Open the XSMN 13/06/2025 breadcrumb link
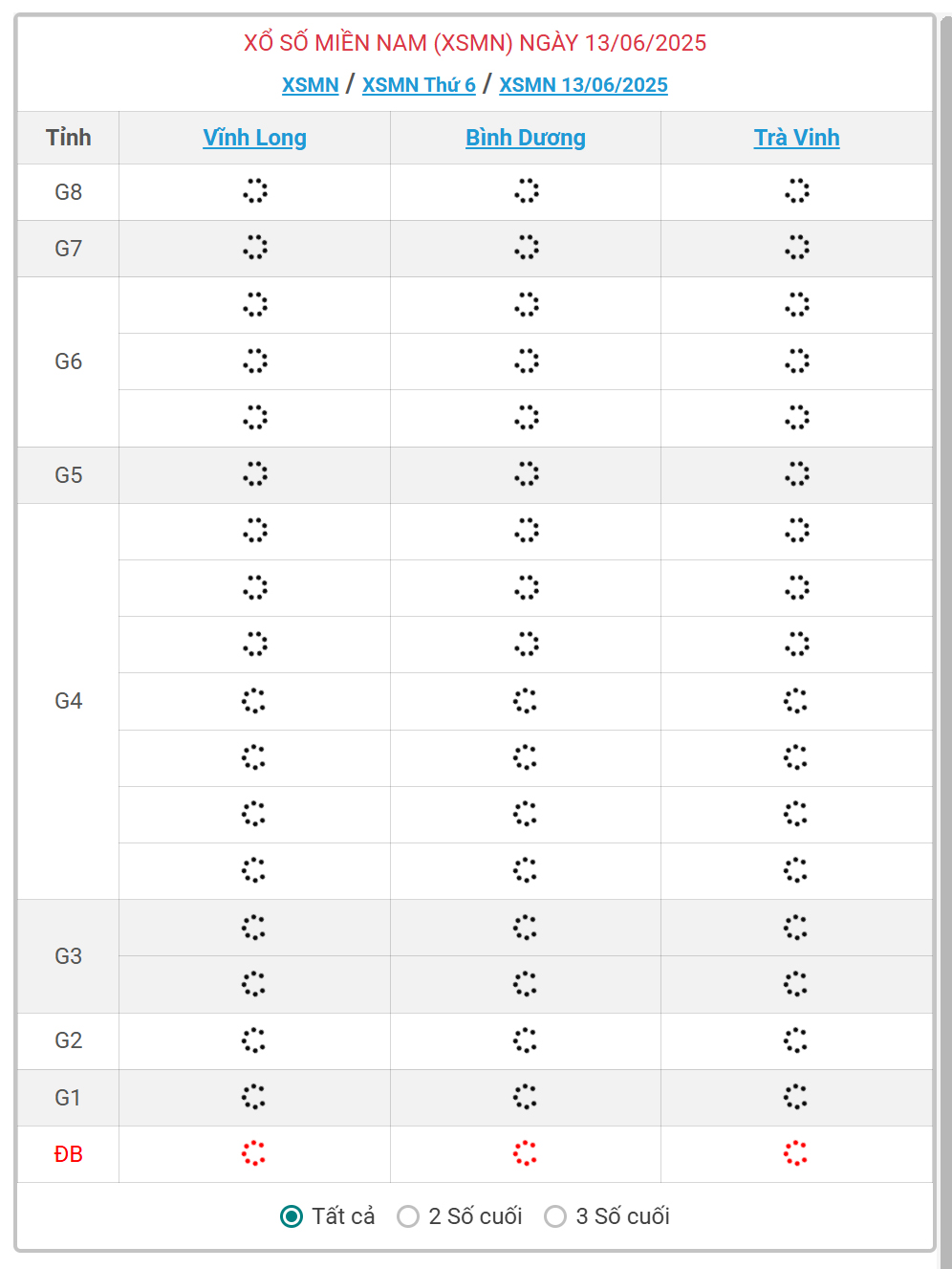The height and width of the screenshot is (1269, 952). pyautogui.click(x=583, y=85)
